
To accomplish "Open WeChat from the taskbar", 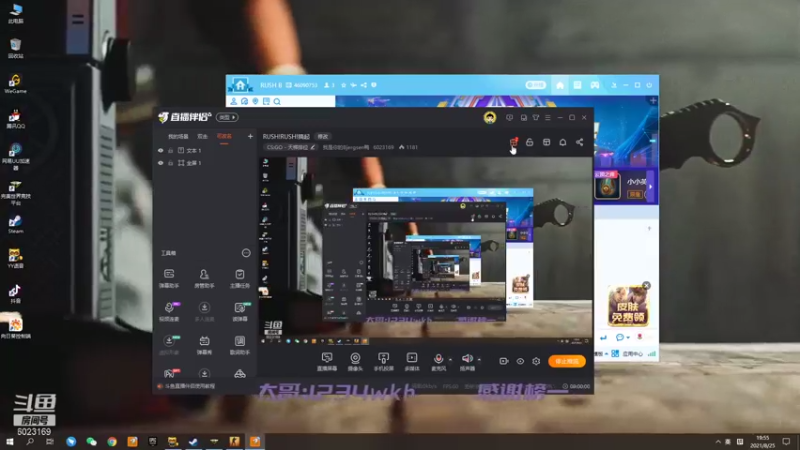I will pos(91,442).
